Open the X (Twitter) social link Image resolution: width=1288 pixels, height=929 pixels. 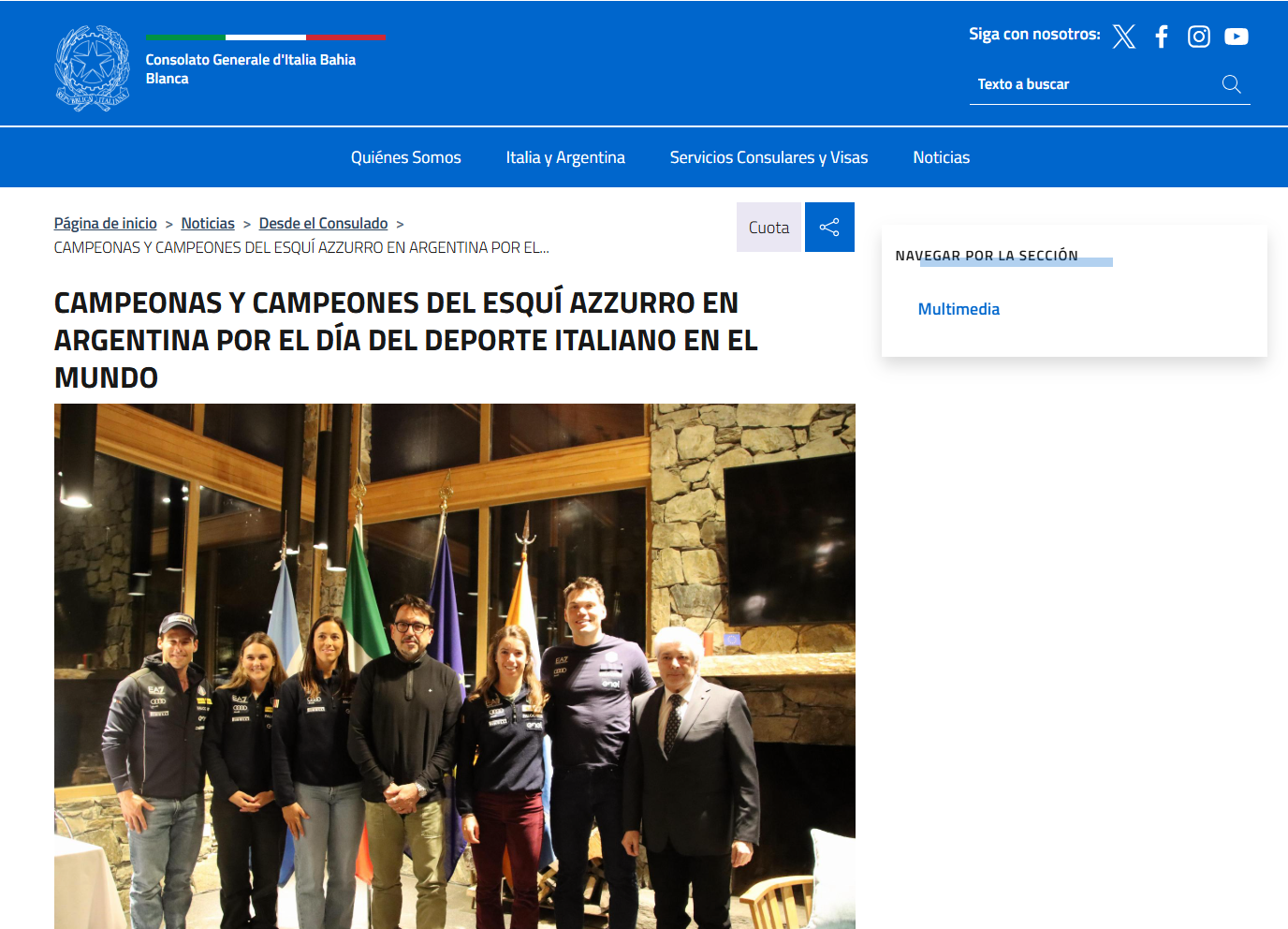[x=1124, y=37]
